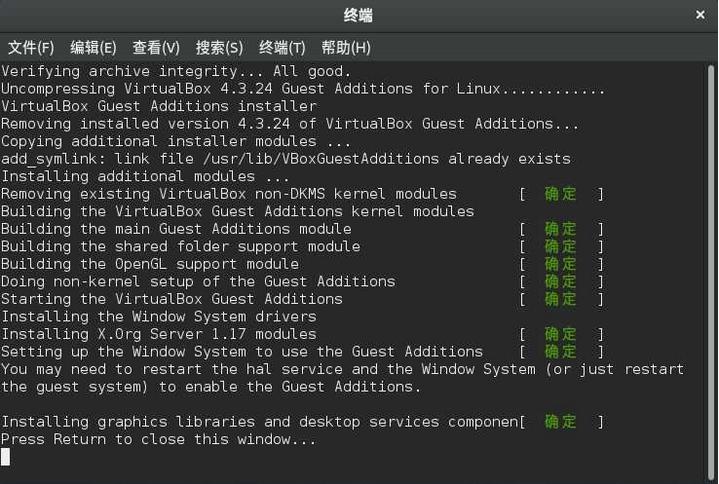Click "the guest system) to enable" line
719x484 pixels.
click(211, 387)
